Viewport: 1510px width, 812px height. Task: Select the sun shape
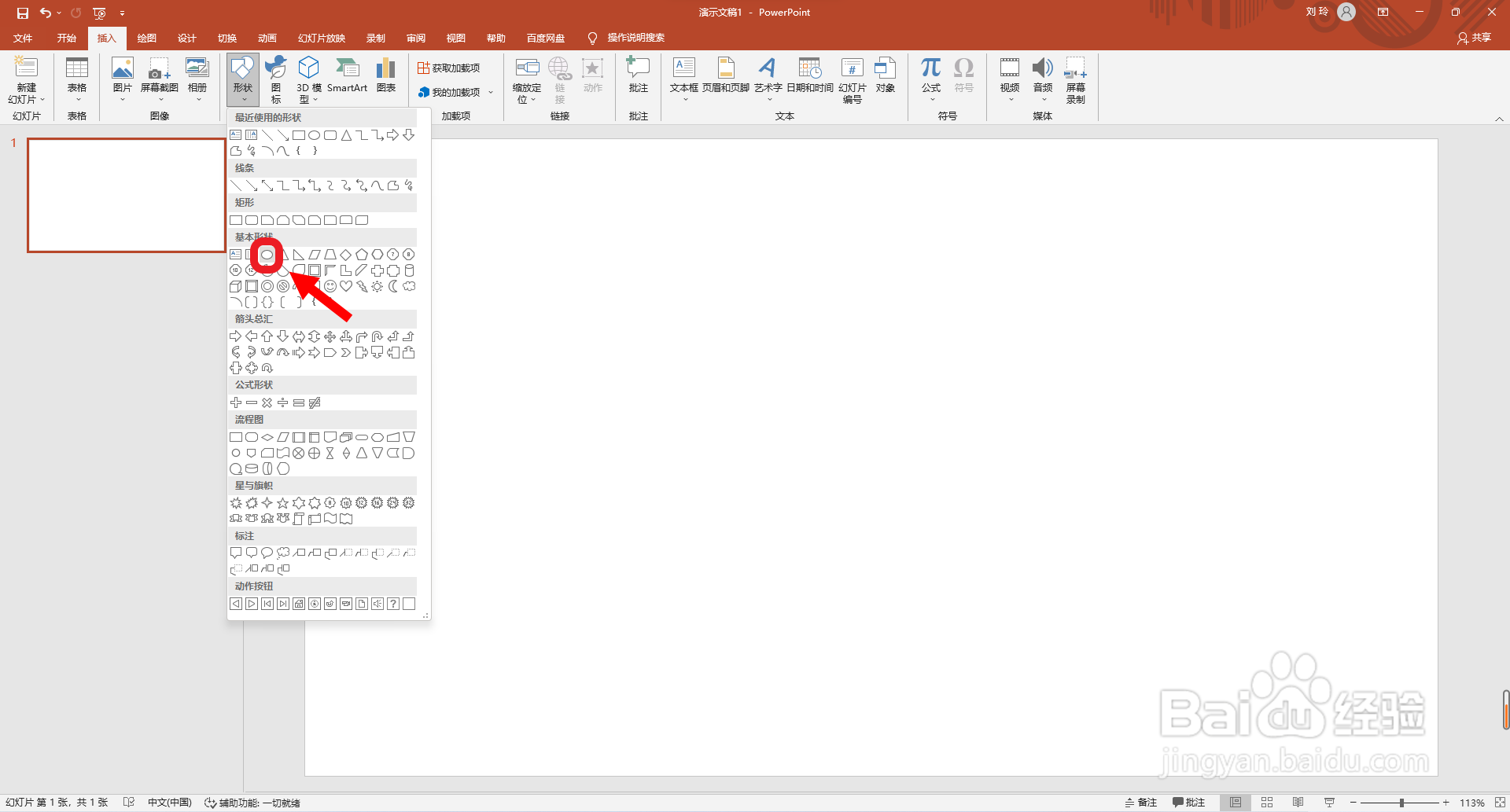pos(377,286)
